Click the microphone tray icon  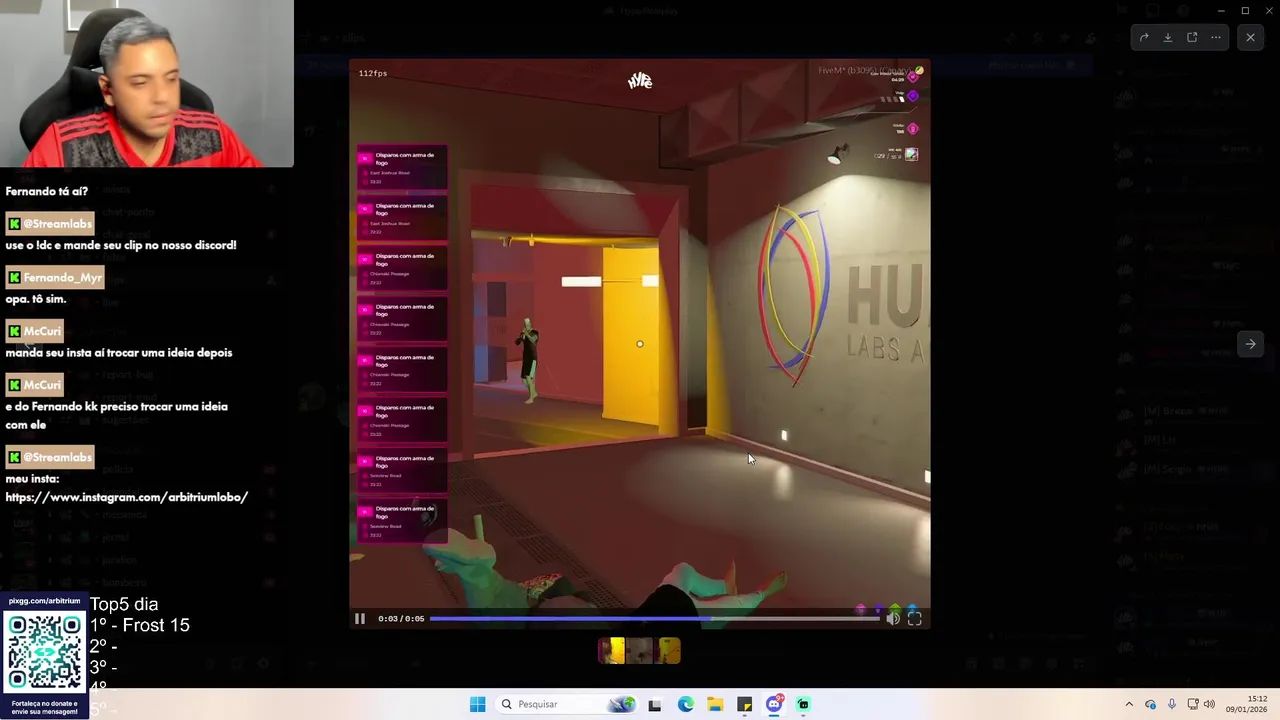click(1172, 704)
